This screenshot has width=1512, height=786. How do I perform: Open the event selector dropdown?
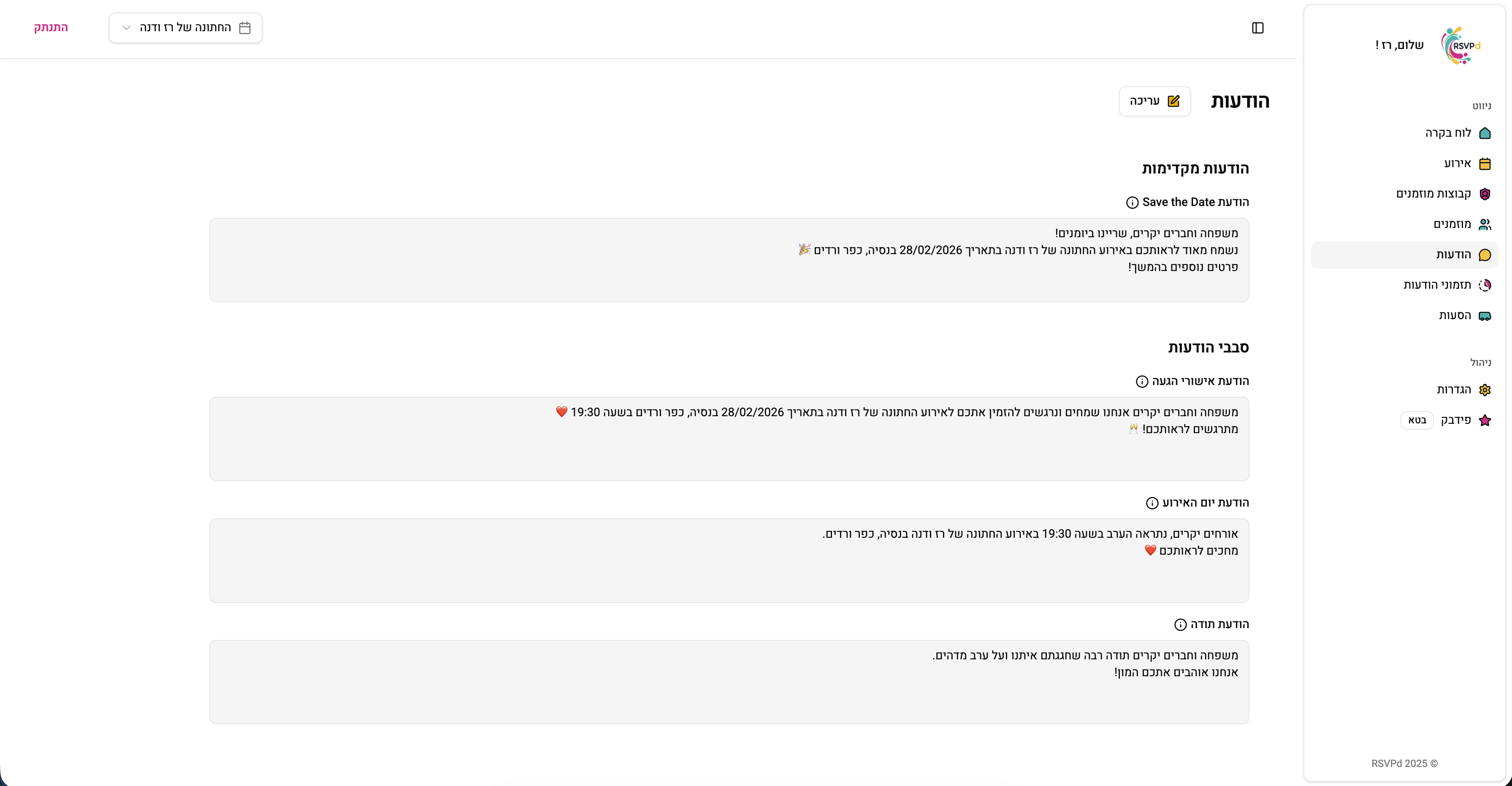point(185,28)
